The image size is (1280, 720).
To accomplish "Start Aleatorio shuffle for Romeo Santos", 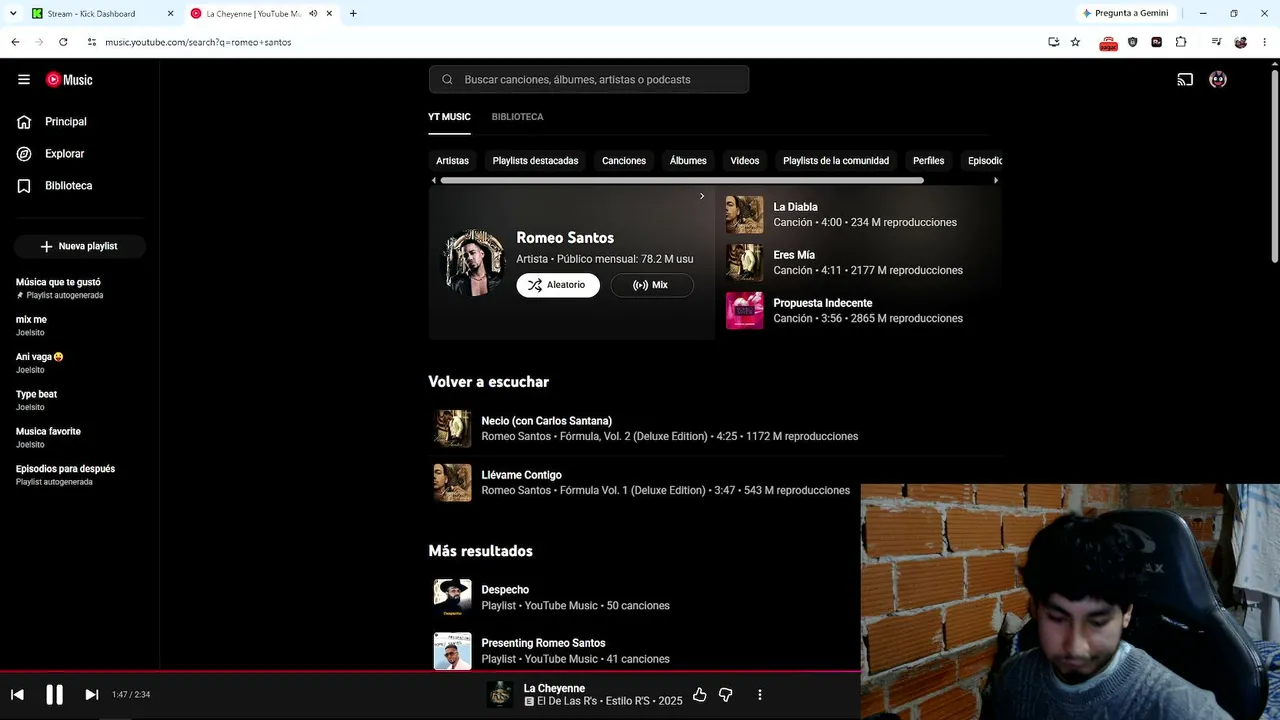I will [558, 285].
